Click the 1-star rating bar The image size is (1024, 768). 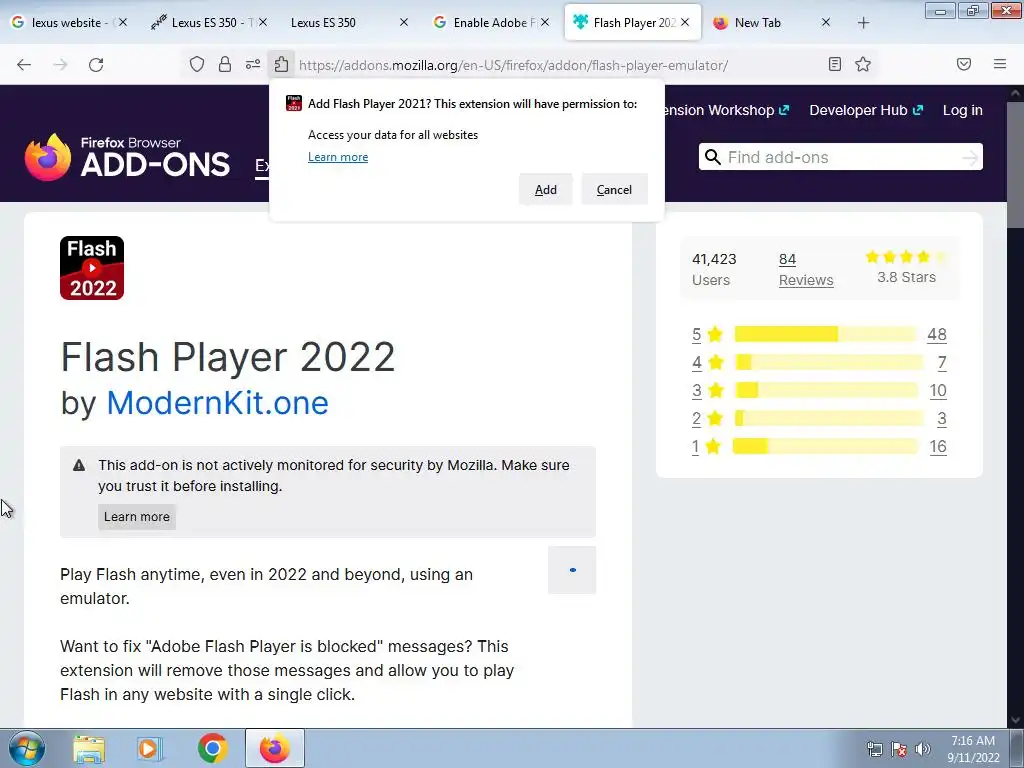tap(825, 447)
